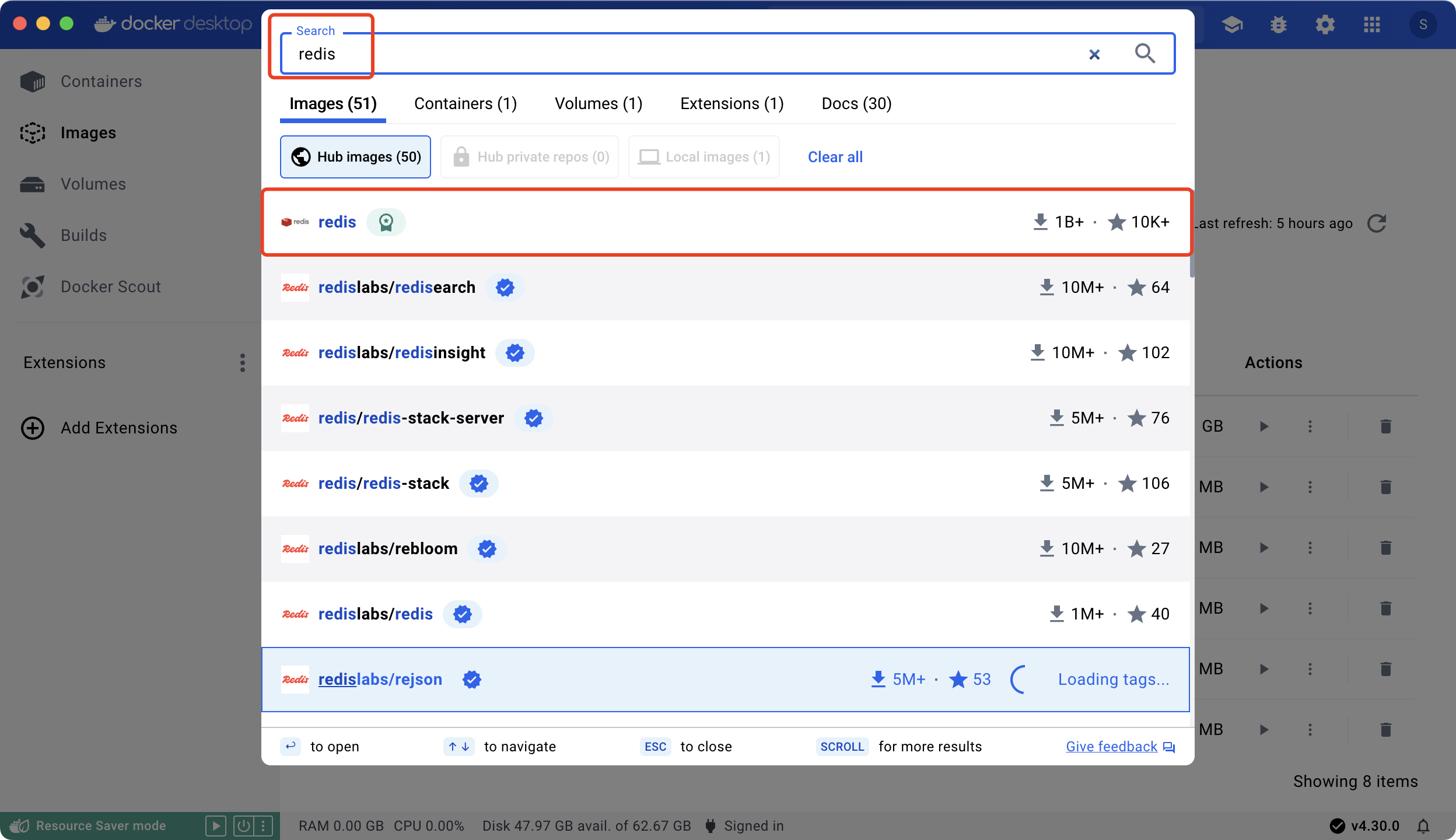Open the Learning center graduation cap icon
Viewport: 1456px width, 840px height.
1232,24
